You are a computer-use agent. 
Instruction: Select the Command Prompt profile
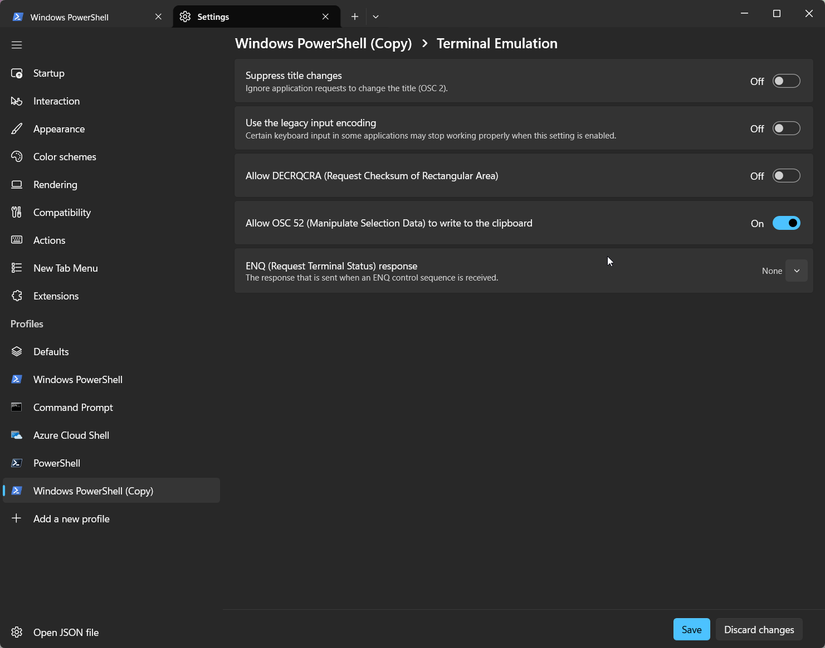click(111, 408)
